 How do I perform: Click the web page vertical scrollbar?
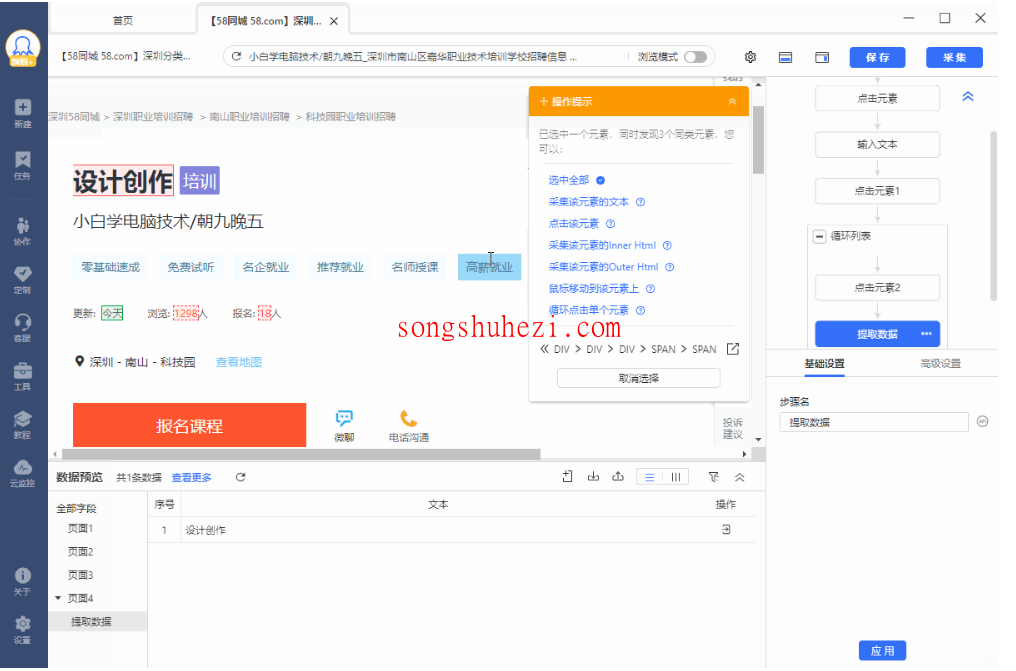point(758,141)
